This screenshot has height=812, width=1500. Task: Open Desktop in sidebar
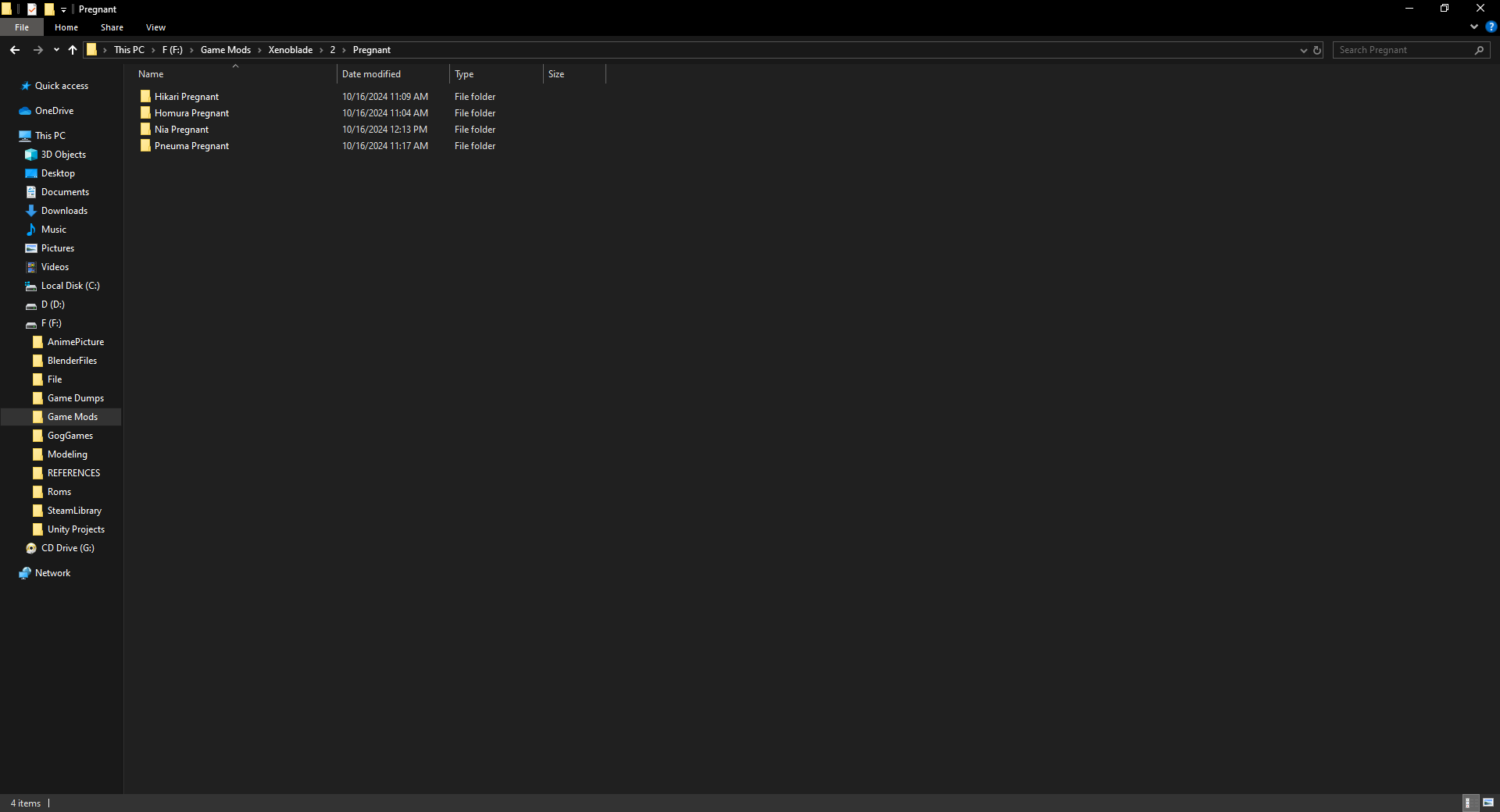(x=58, y=173)
